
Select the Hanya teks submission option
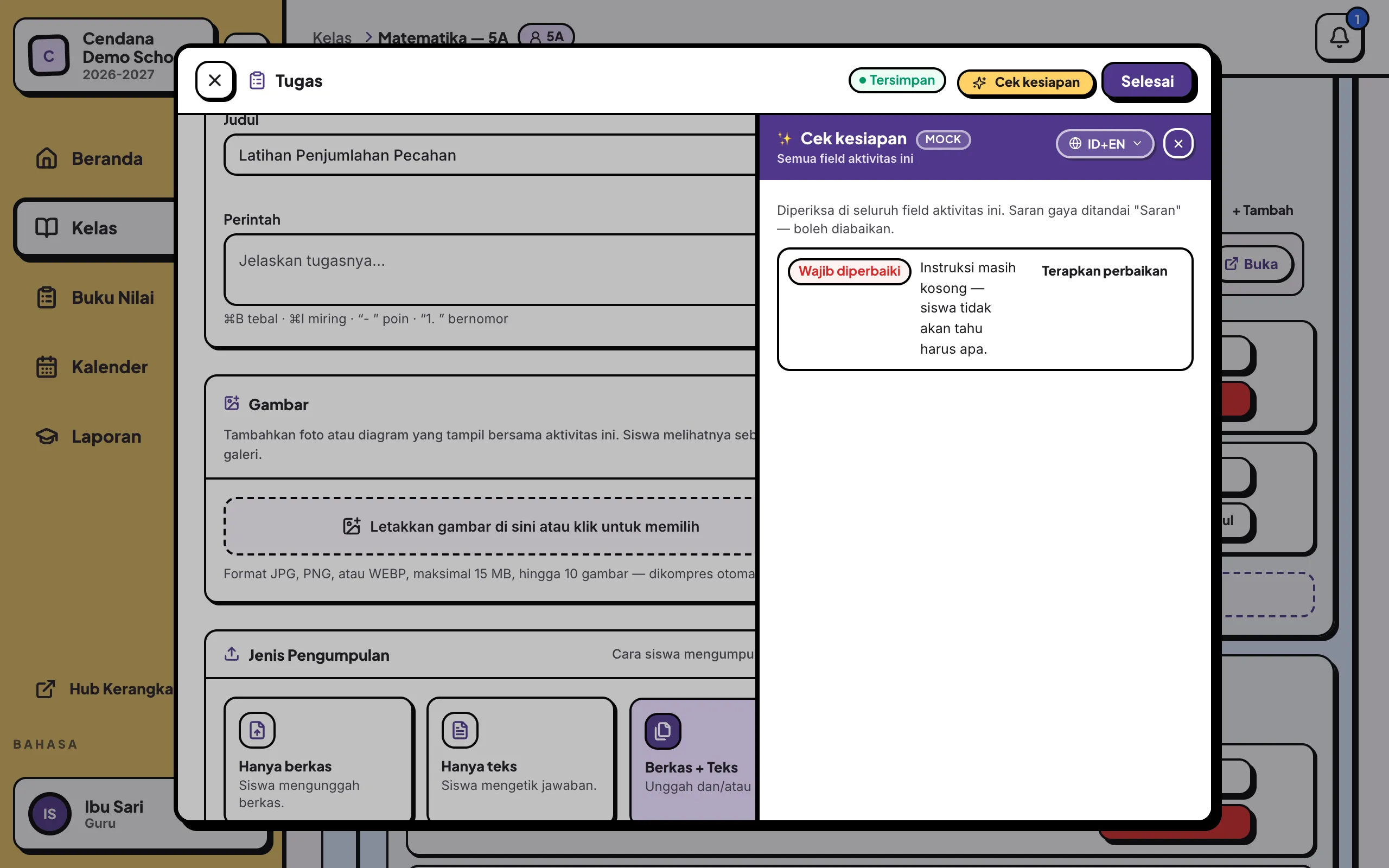coord(521,759)
